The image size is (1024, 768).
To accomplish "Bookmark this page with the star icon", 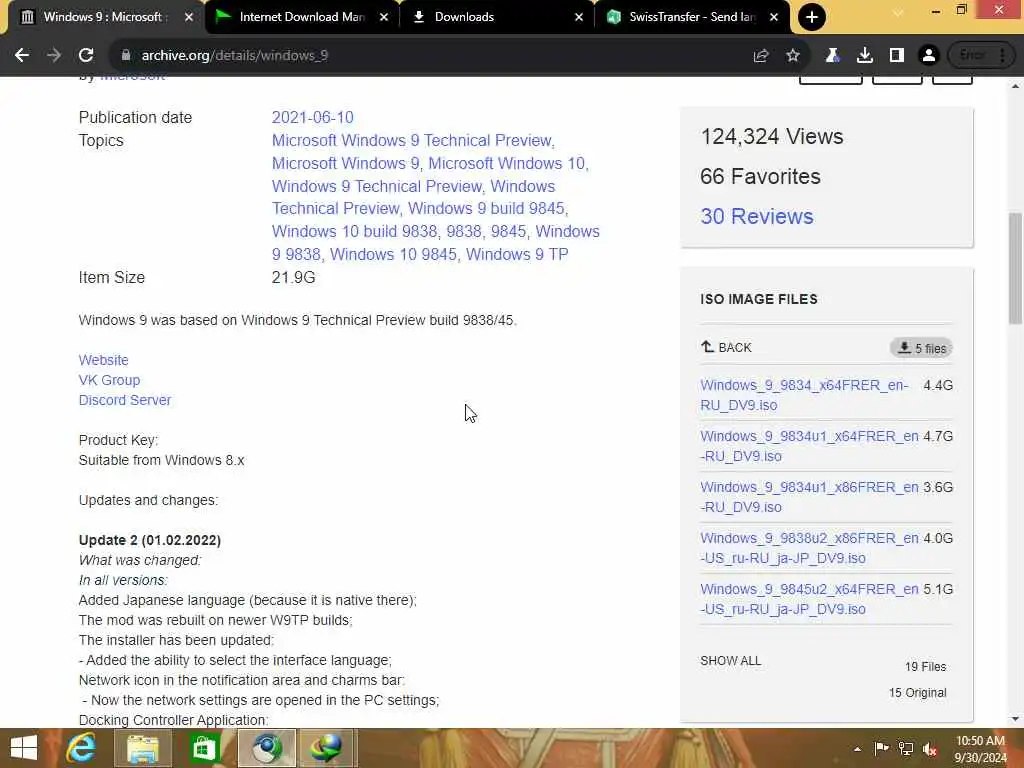I will [793, 56].
